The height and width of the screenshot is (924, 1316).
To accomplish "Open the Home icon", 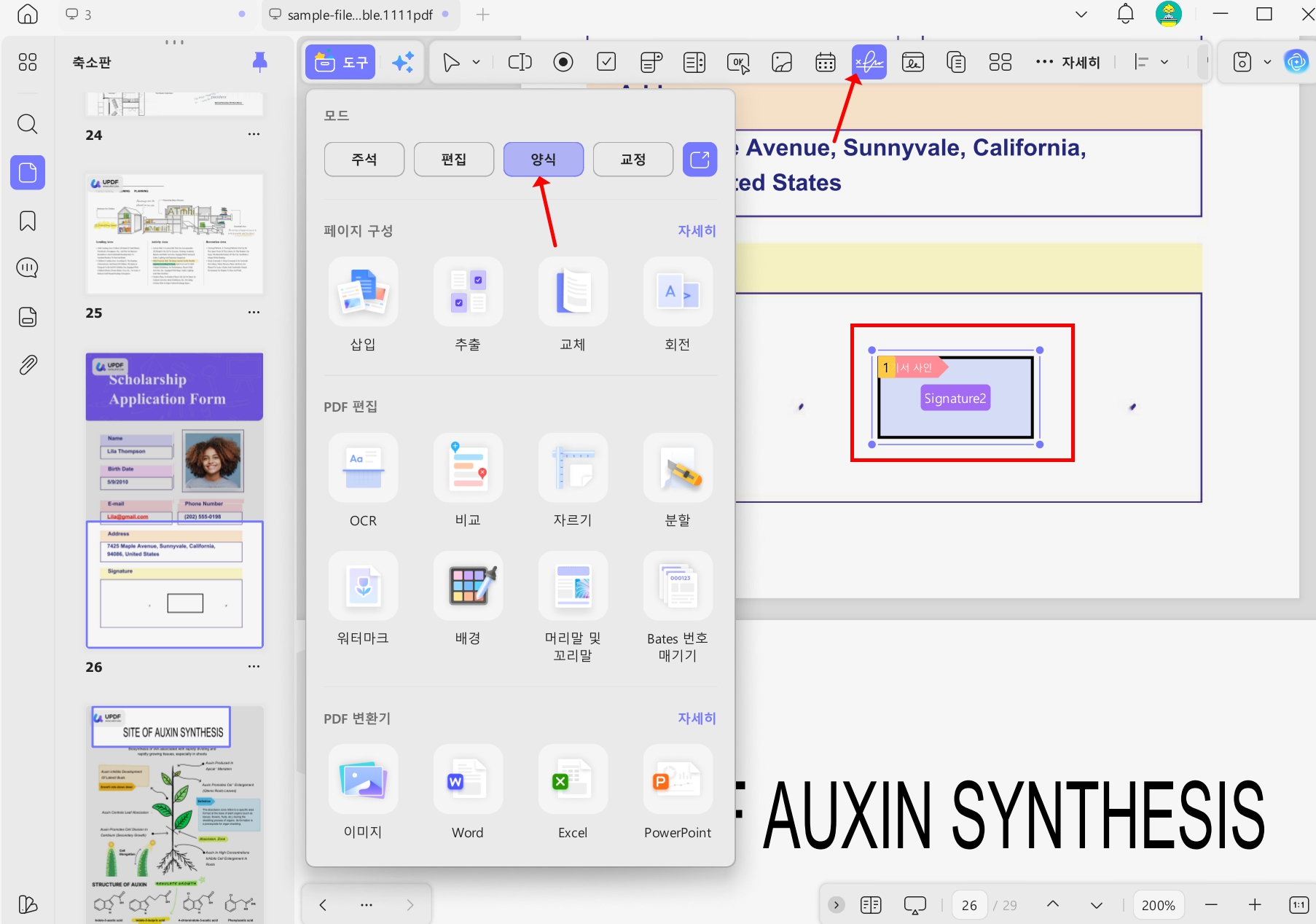I will point(27,14).
